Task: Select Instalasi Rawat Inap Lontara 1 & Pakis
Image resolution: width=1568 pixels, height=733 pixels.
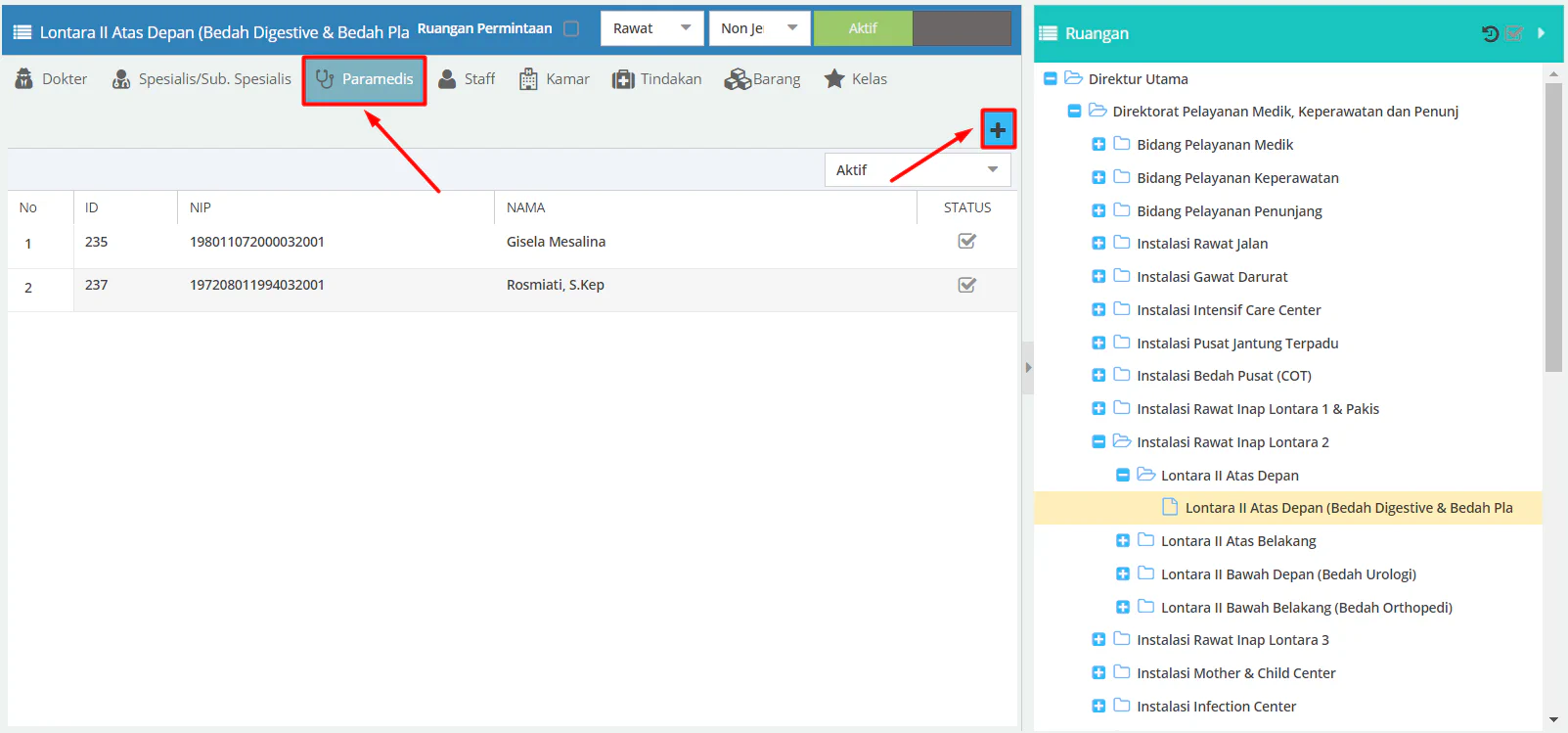Action: 1258,409
